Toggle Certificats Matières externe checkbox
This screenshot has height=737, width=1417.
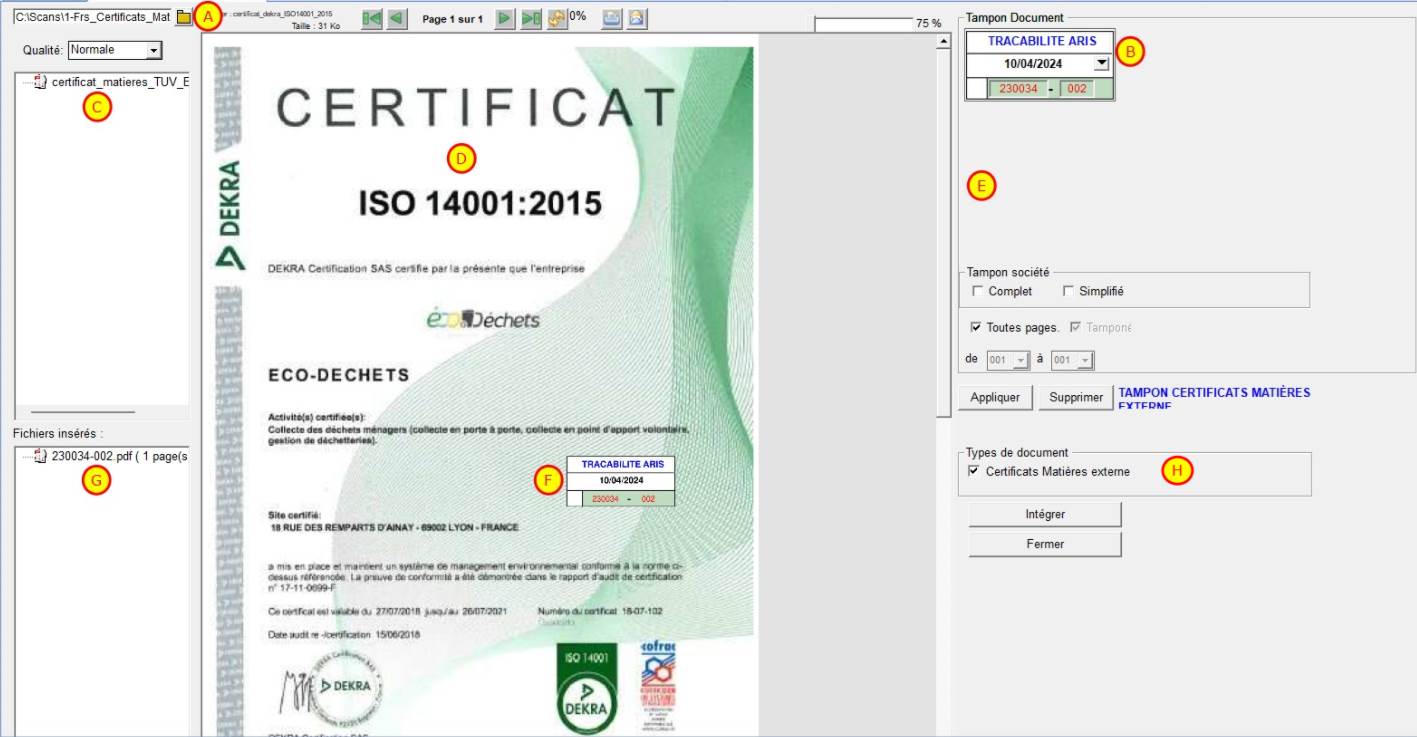[x=974, y=471]
